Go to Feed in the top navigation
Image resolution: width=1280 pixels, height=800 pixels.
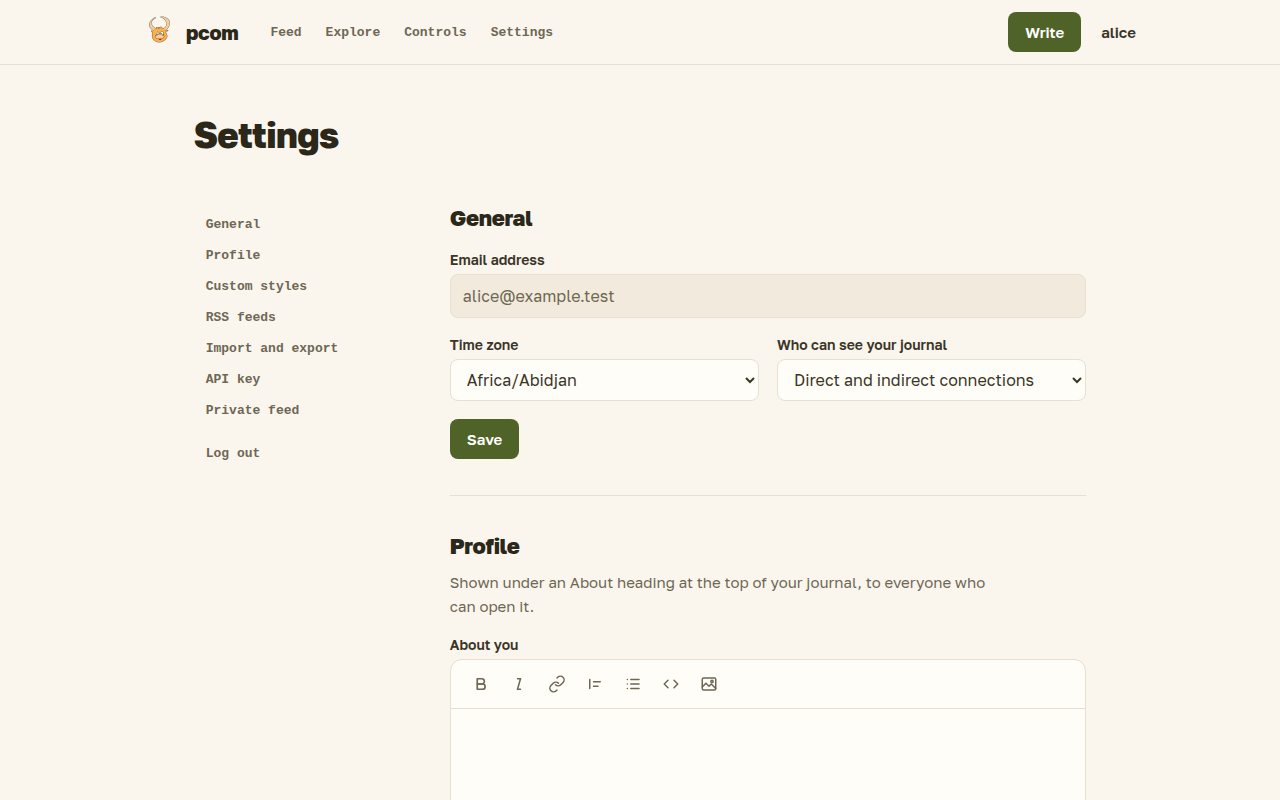coord(286,32)
